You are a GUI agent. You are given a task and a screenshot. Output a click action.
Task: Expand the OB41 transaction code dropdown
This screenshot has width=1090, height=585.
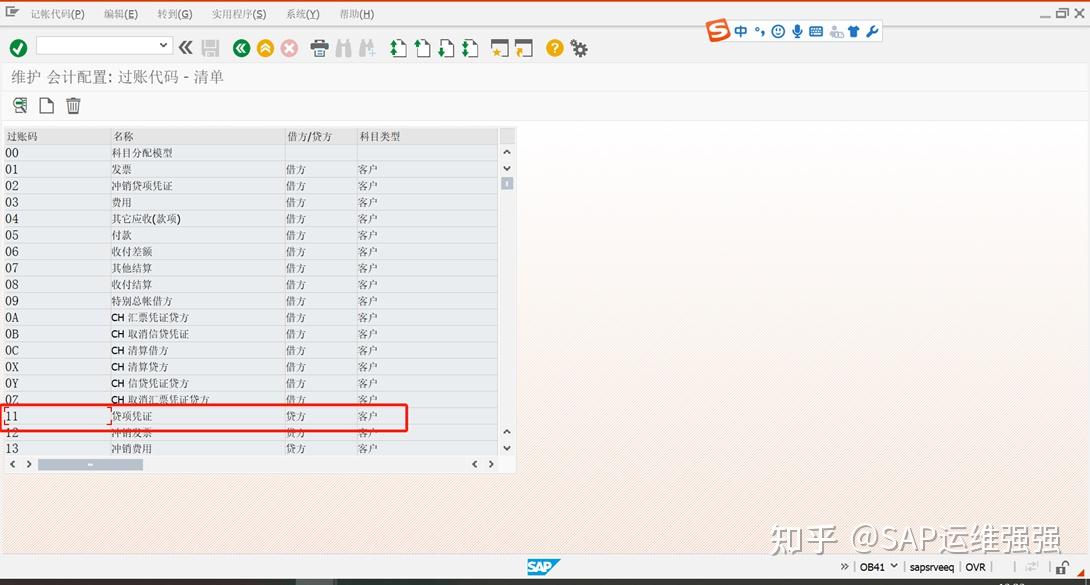(x=893, y=566)
